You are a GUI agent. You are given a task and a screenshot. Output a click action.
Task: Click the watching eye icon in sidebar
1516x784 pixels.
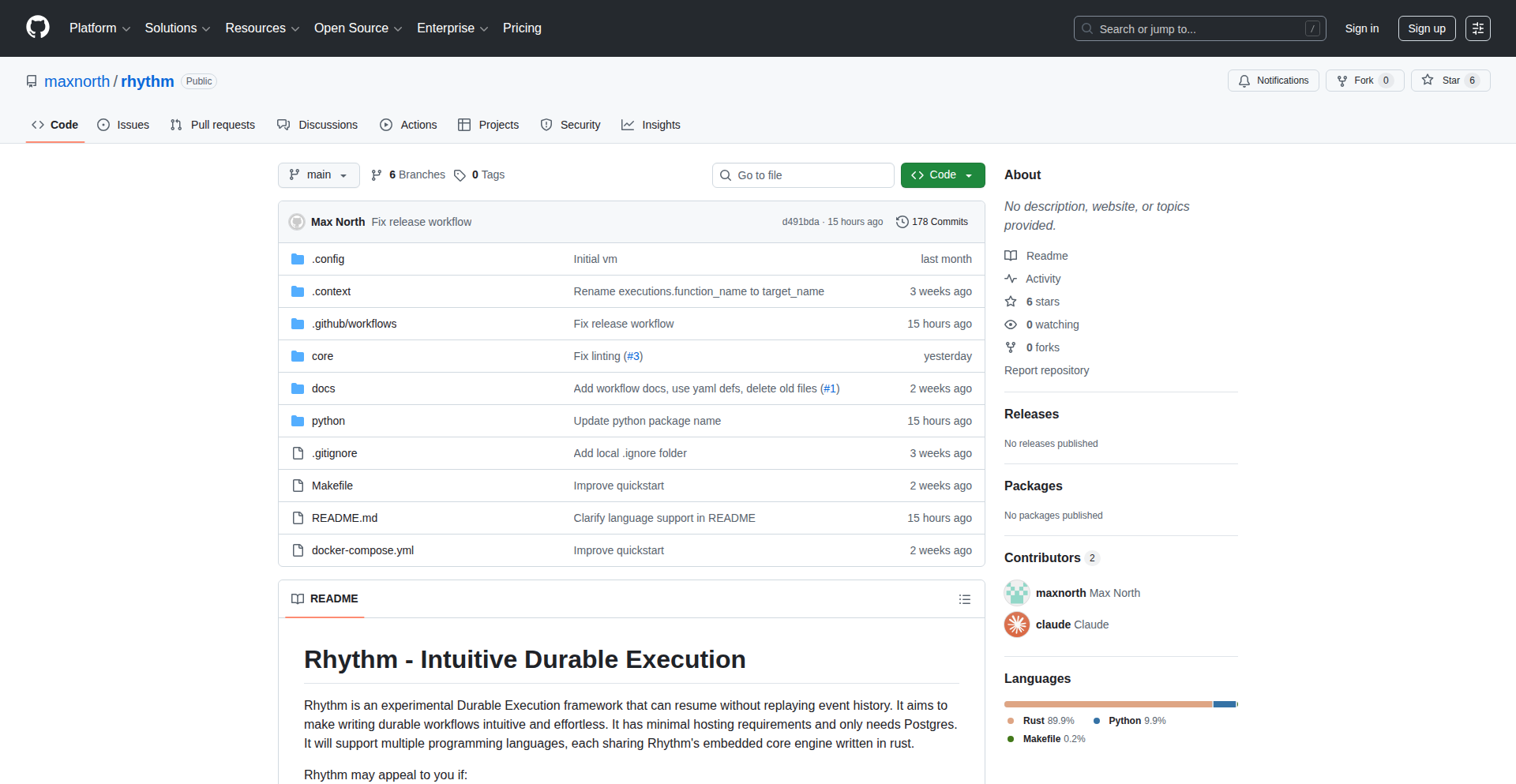[1011, 324]
